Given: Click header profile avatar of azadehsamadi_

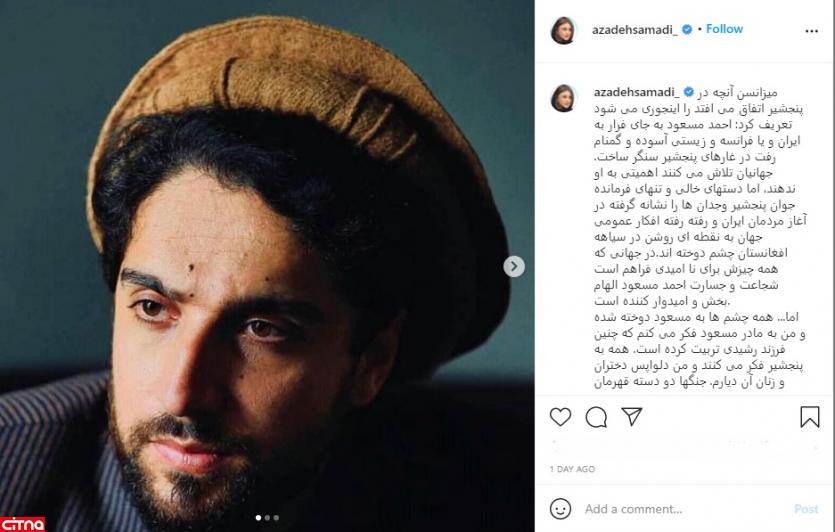Looking at the screenshot, I should [x=563, y=30].
